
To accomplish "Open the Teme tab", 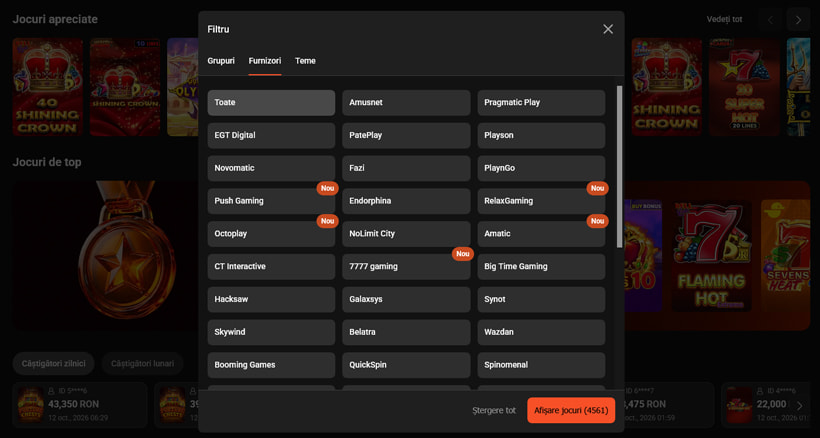I will click(x=305, y=61).
